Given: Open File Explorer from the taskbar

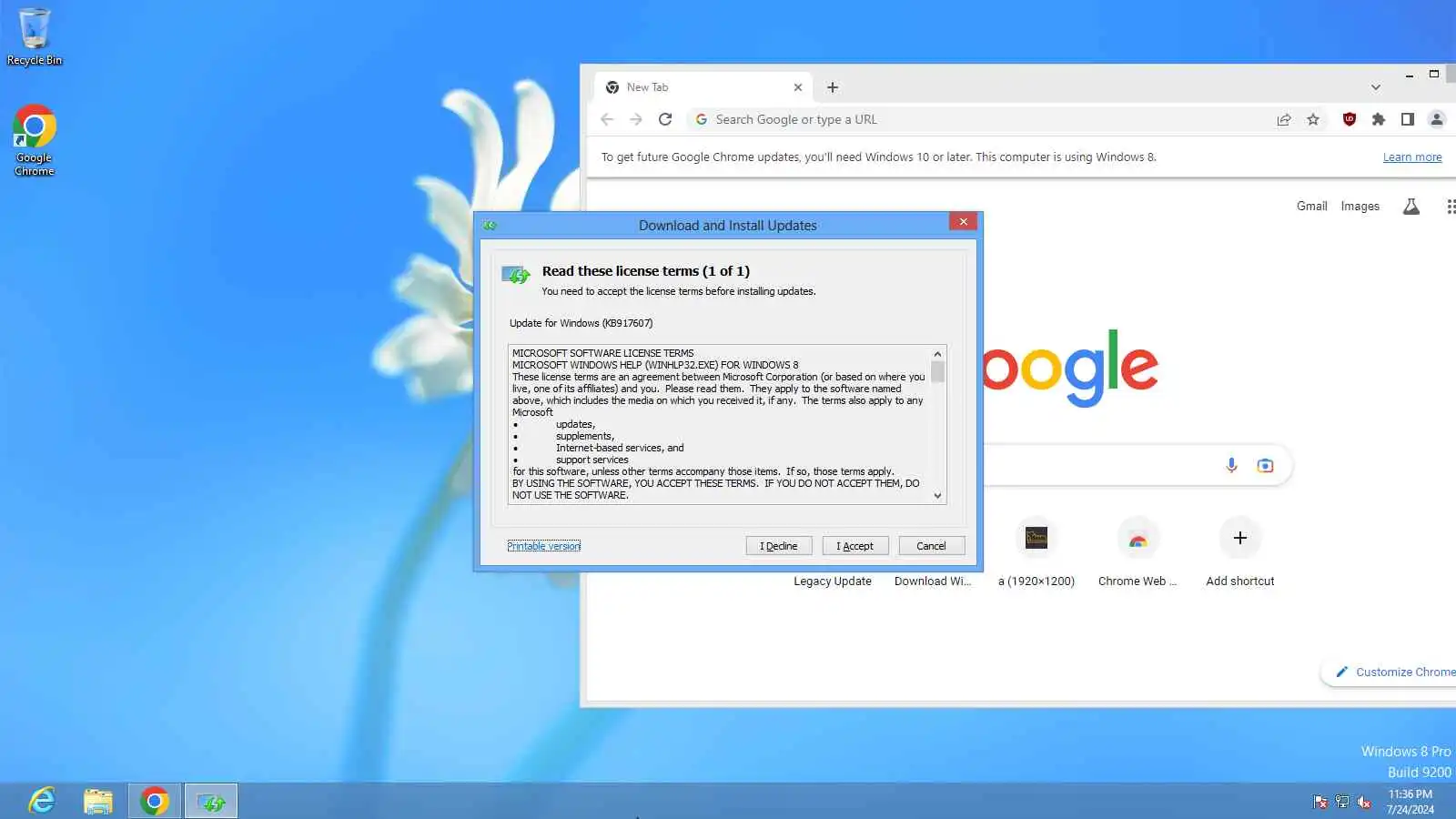Looking at the screenshot, I should click(x=98, y=801).
